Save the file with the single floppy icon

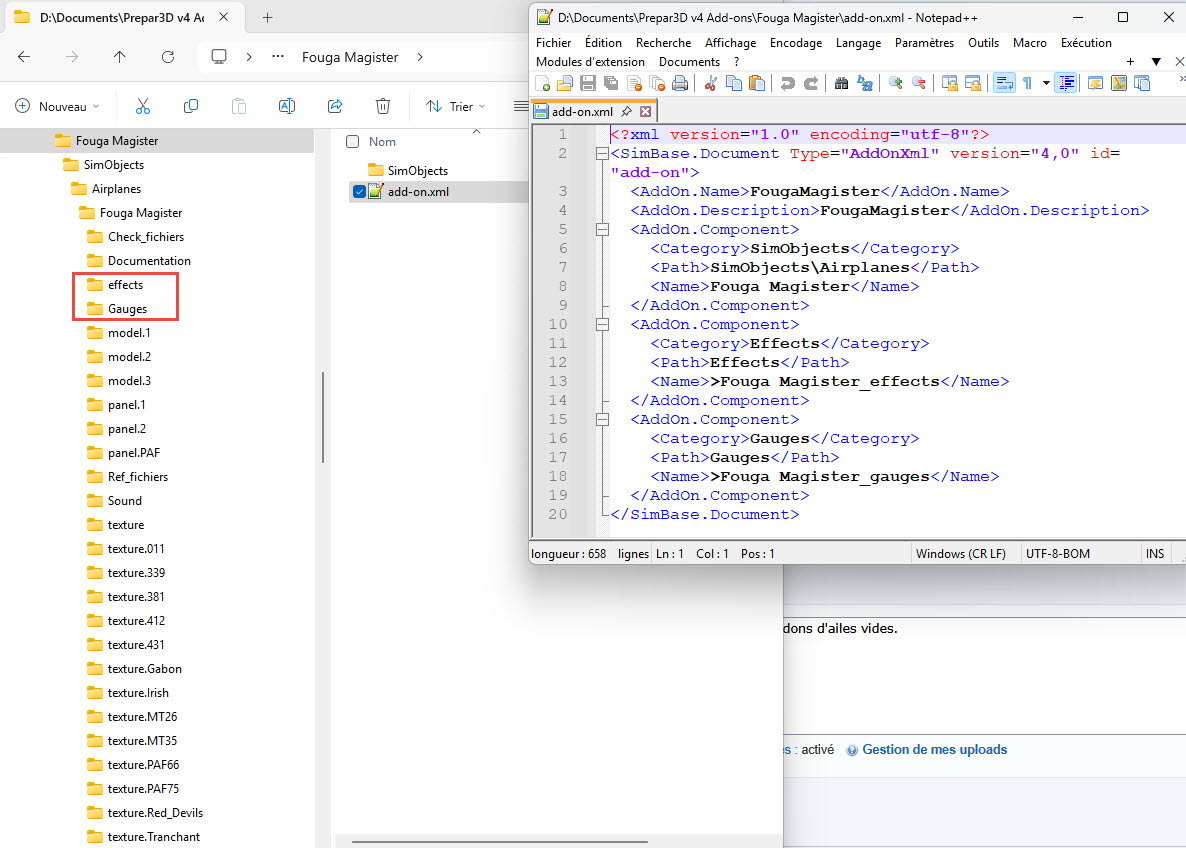point(588,83)
